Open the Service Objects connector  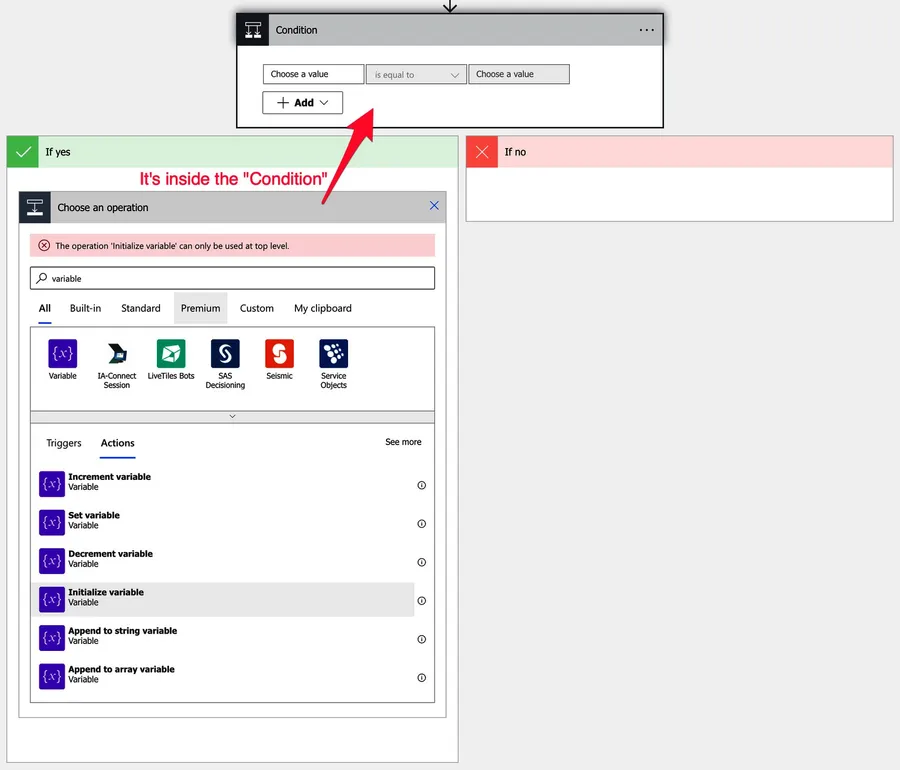333,354
